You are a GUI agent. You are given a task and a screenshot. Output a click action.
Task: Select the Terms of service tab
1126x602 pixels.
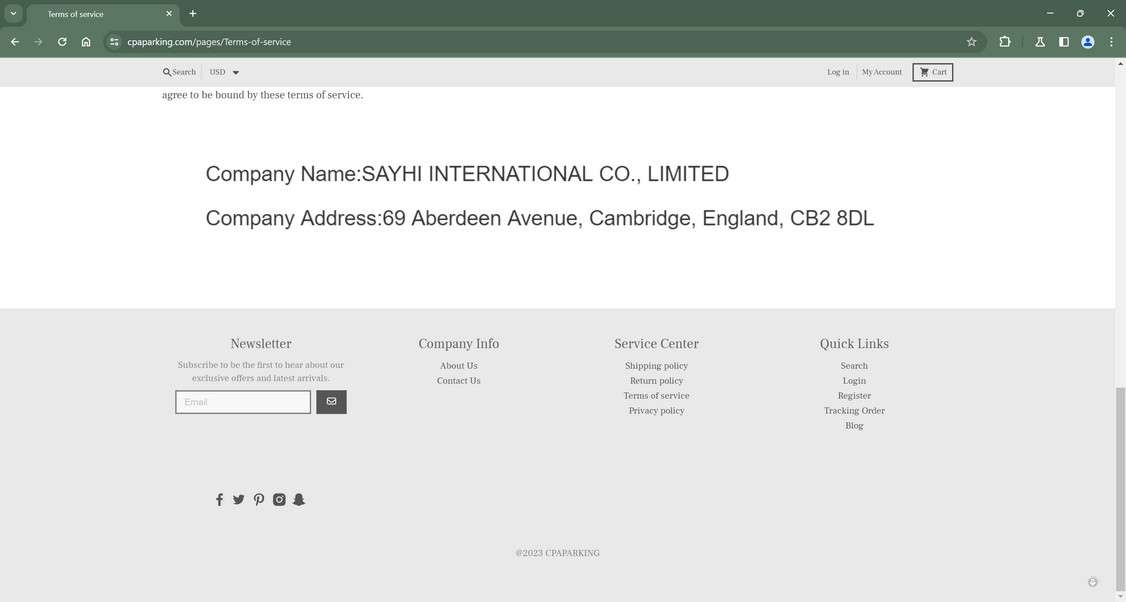103,14
